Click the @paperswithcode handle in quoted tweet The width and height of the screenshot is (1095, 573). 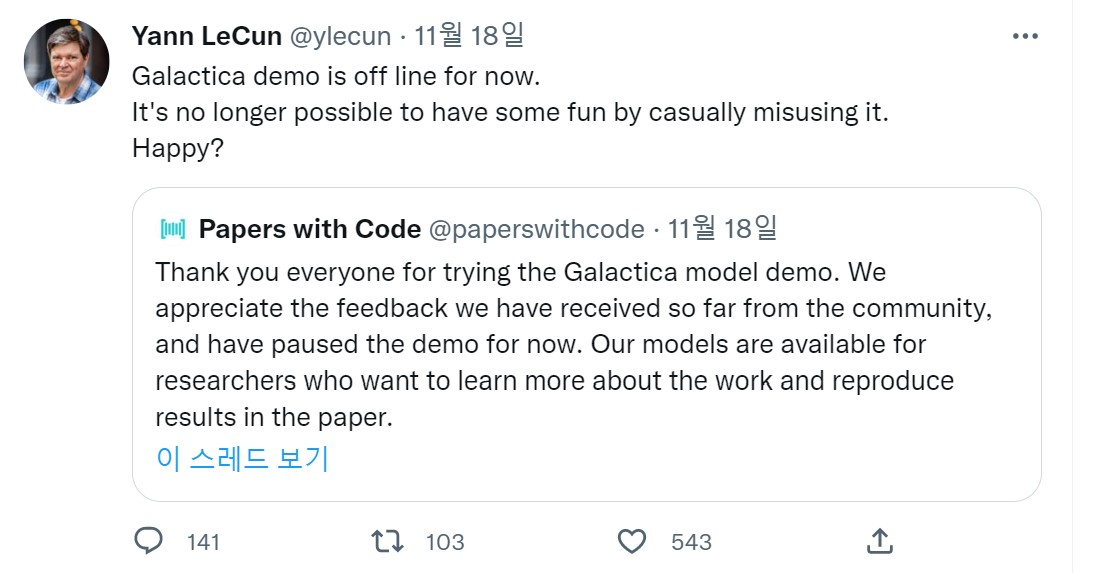(536, 229)
